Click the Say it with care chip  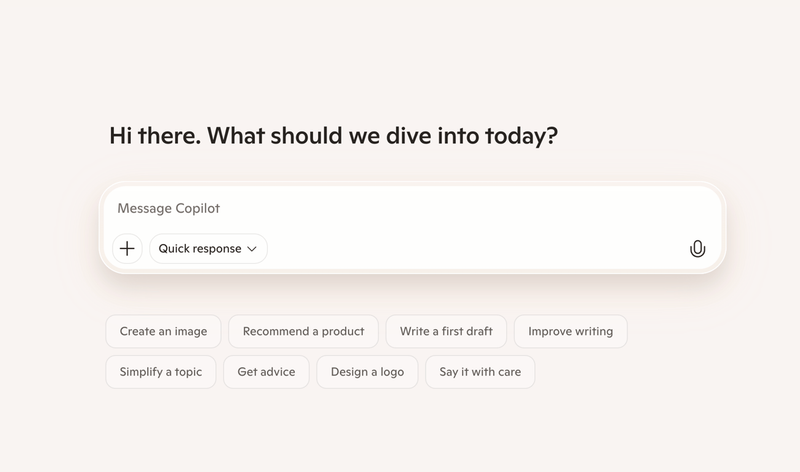tap(480, 372)
